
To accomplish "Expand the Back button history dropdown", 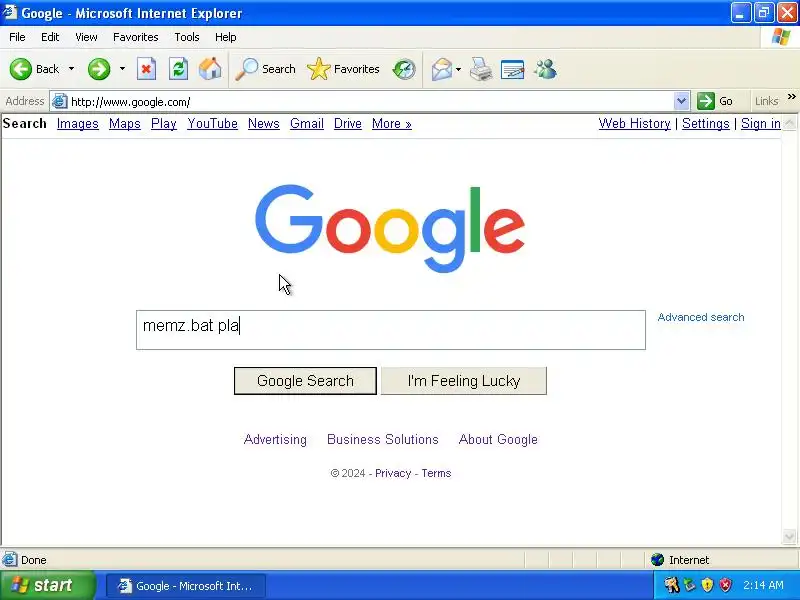I will 71,69.
